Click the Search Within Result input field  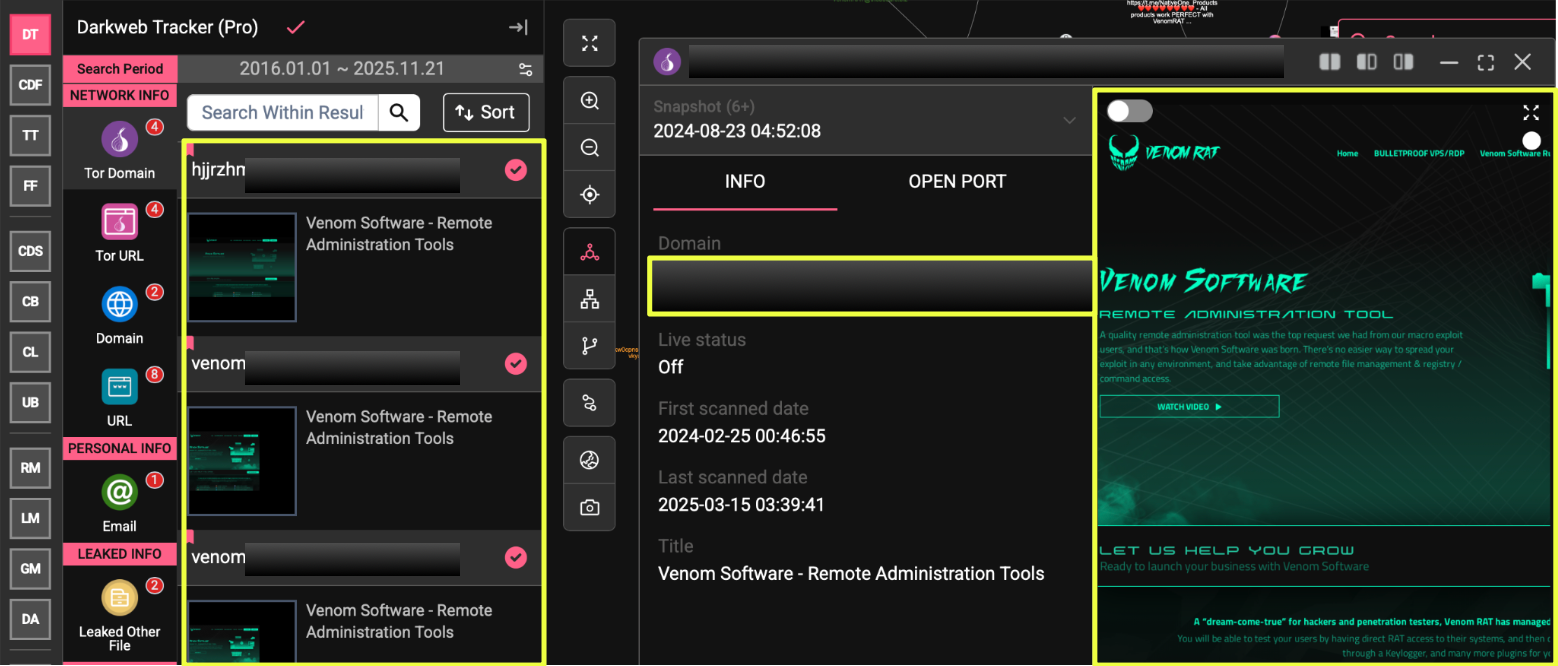282,113
